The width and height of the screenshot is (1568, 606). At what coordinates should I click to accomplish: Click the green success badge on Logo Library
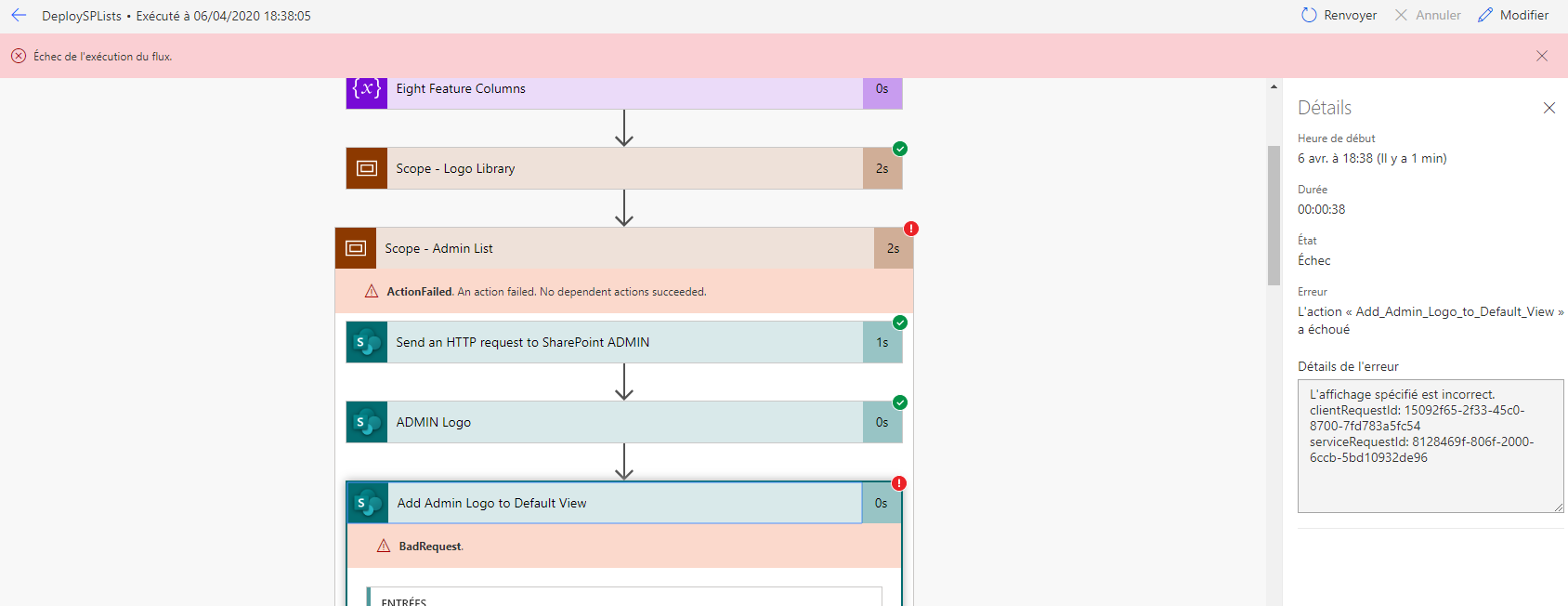point(900,149)
